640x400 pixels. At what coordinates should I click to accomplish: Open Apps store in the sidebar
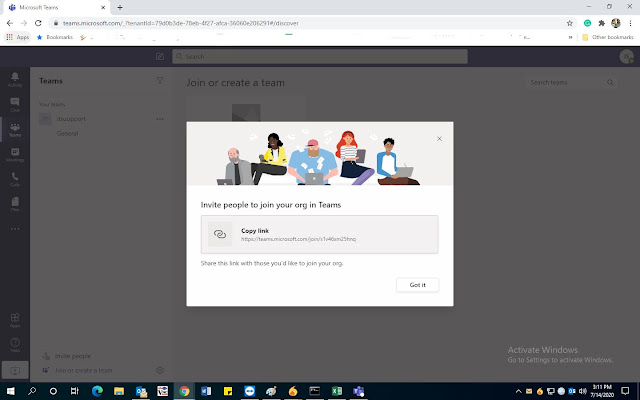point(15,320)
